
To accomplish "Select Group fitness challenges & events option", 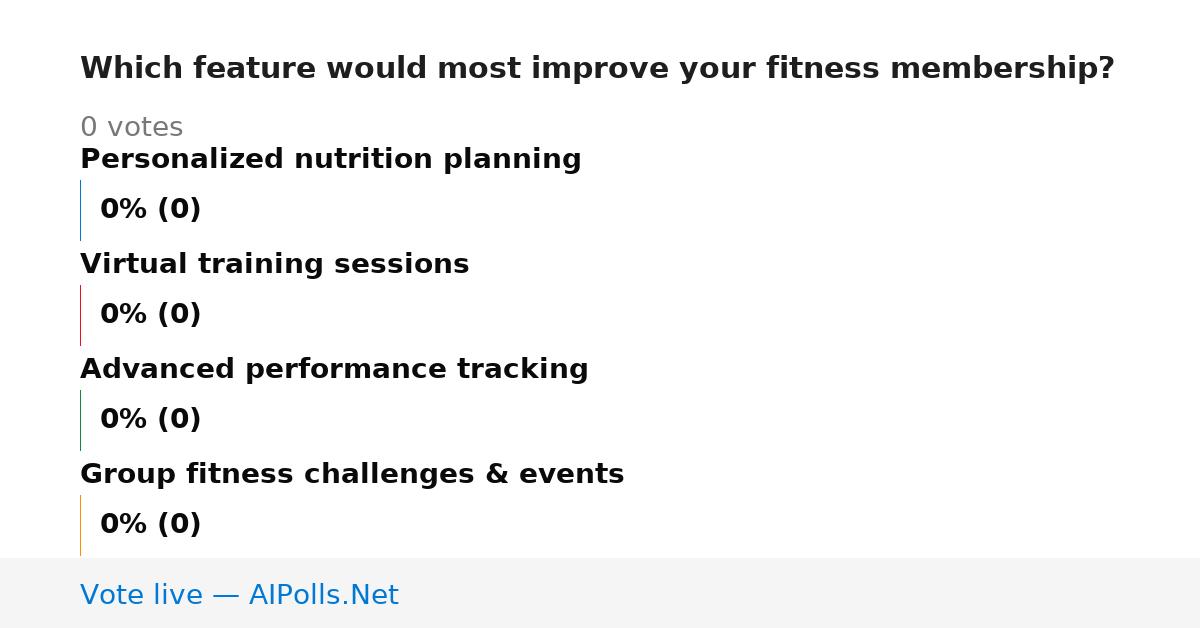I will click(x=352, y=475).
